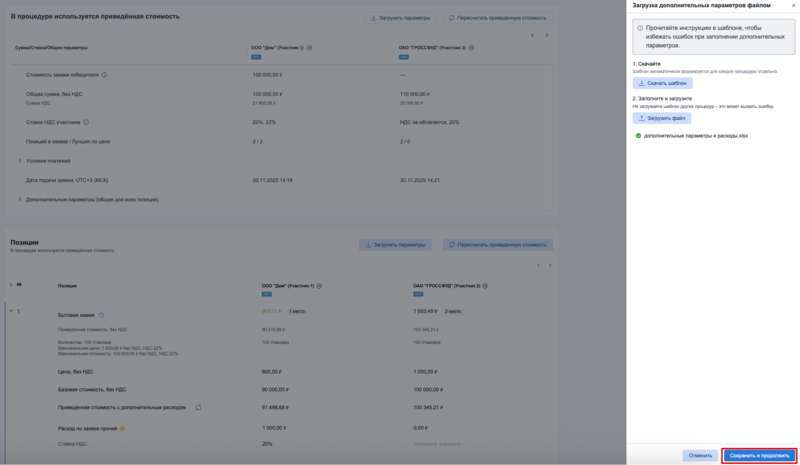Close the file upload side panel
Viewport: 800px width, 465px height.
coord(794,6)
